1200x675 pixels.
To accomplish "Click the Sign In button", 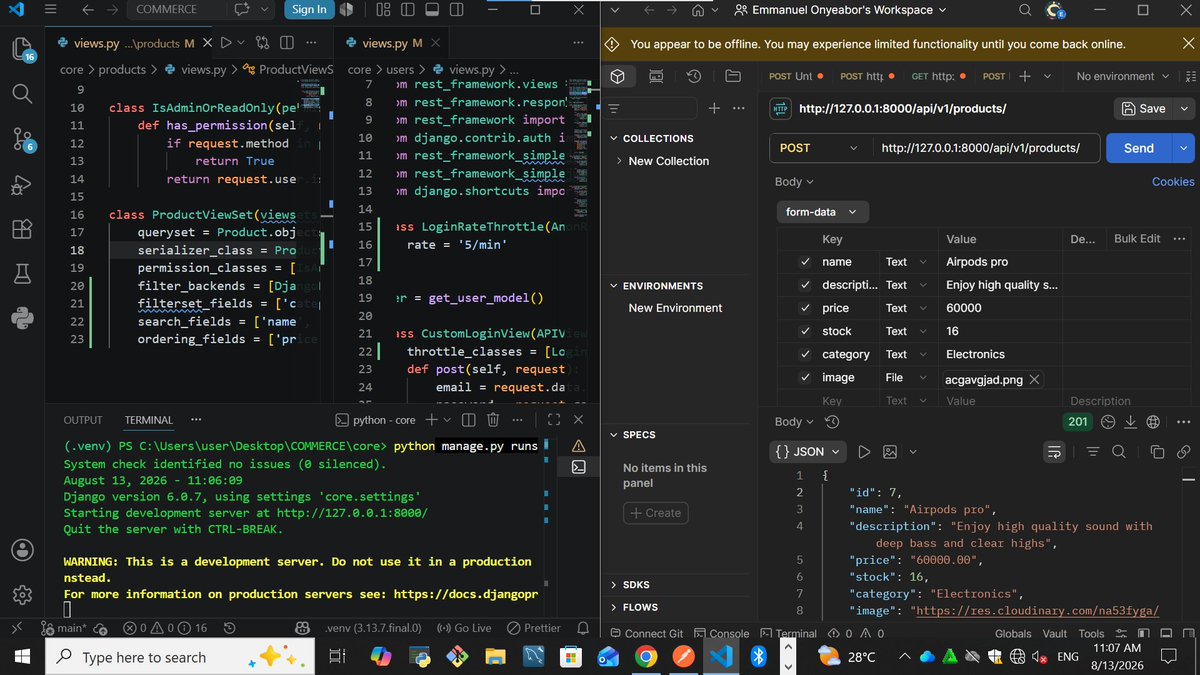I will [309, 10].
